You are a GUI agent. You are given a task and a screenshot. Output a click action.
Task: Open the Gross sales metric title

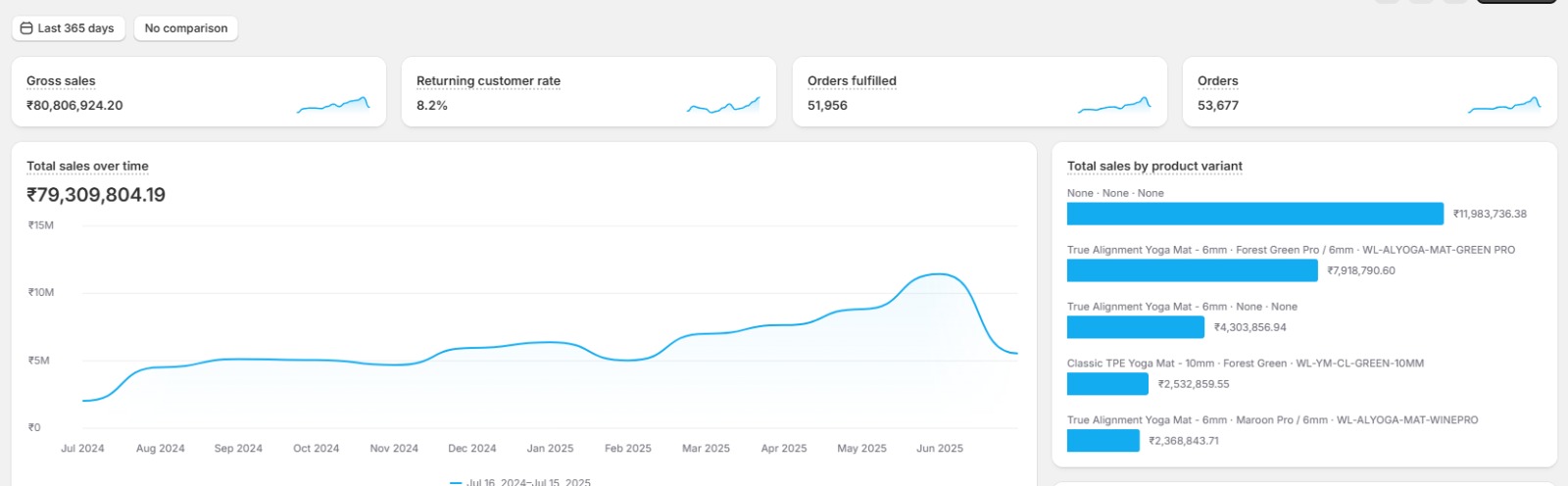61,81
